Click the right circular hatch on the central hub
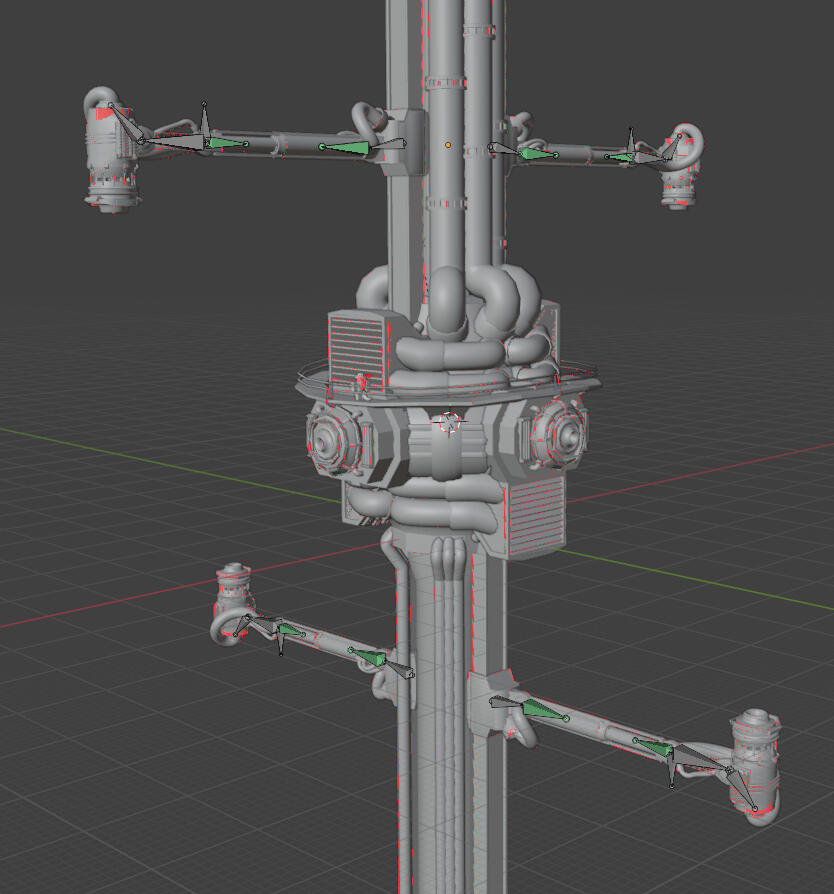The width and height of the screenshot is (834, 894). (562, 434)
